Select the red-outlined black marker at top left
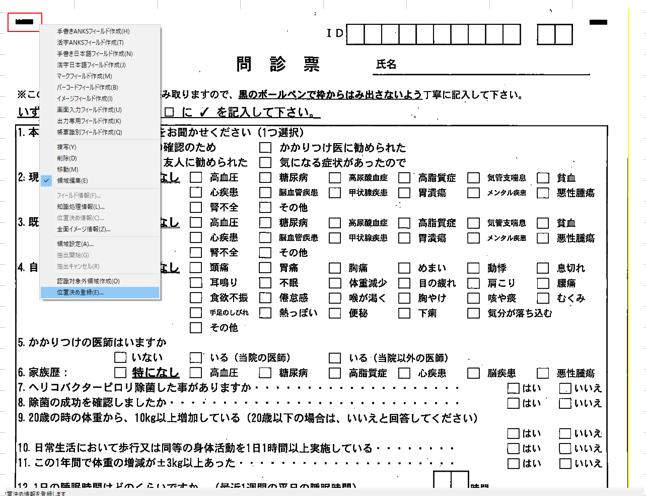This screenshot has height=496, width=646. click(24, 22)
